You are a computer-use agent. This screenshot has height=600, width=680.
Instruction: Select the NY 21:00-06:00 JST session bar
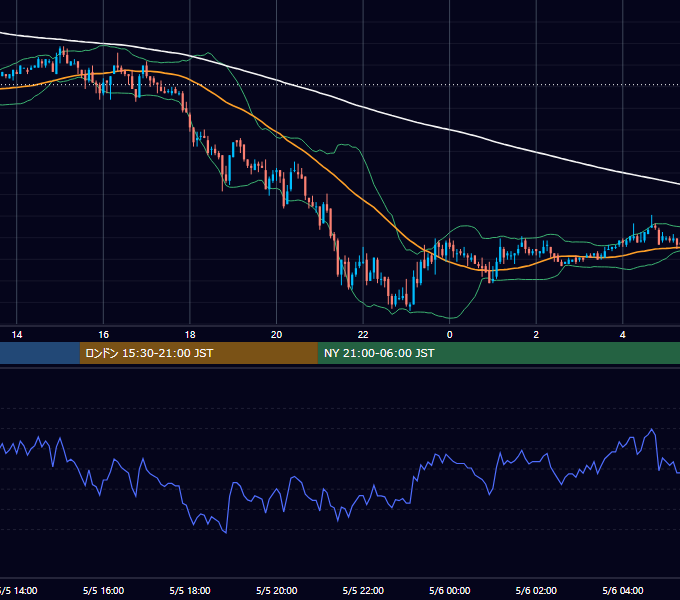click(x=499, y=353)
